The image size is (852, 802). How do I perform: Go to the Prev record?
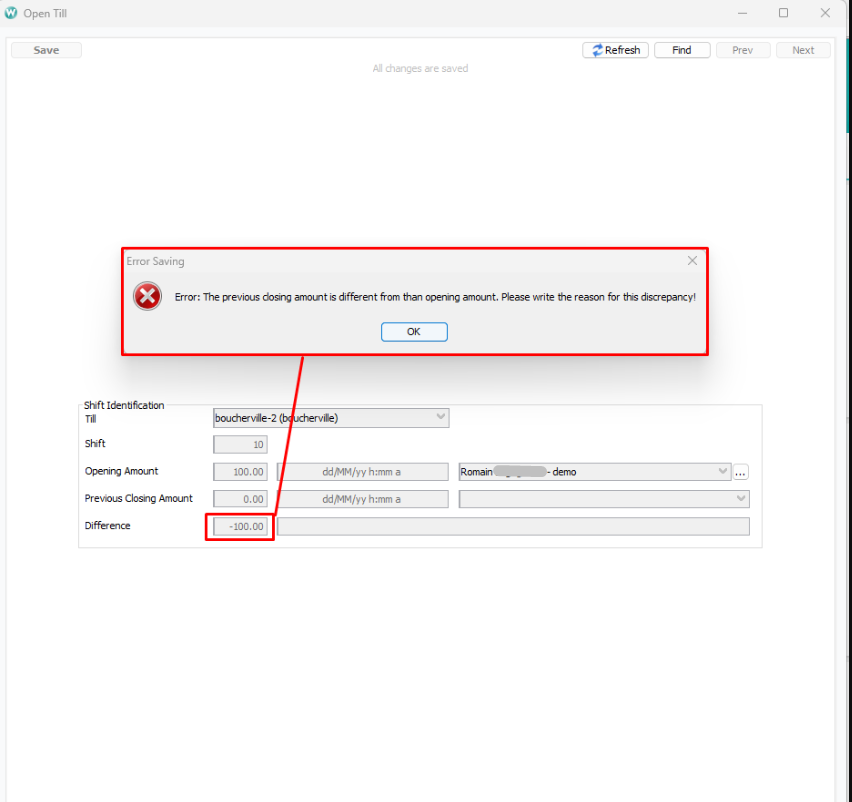click(x=742, y=50)
